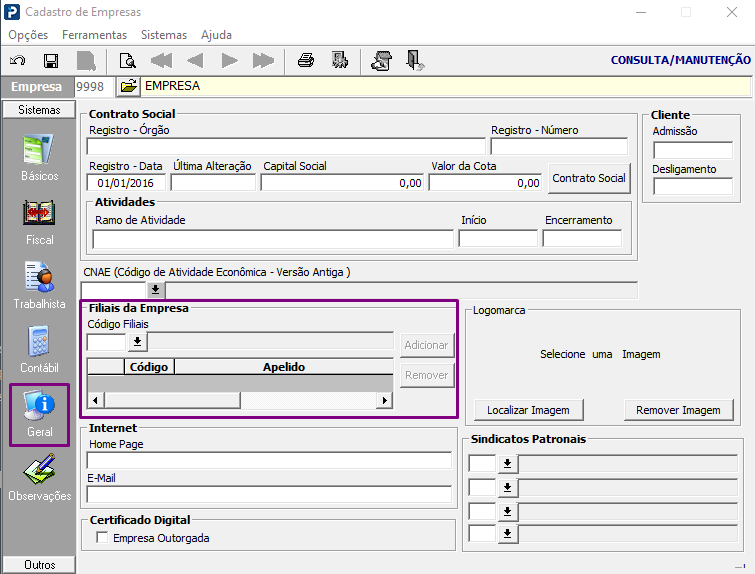The image size is (755, 574).
Task: Click the undo arrow toolbar icon
Action: tap(18, 61)
